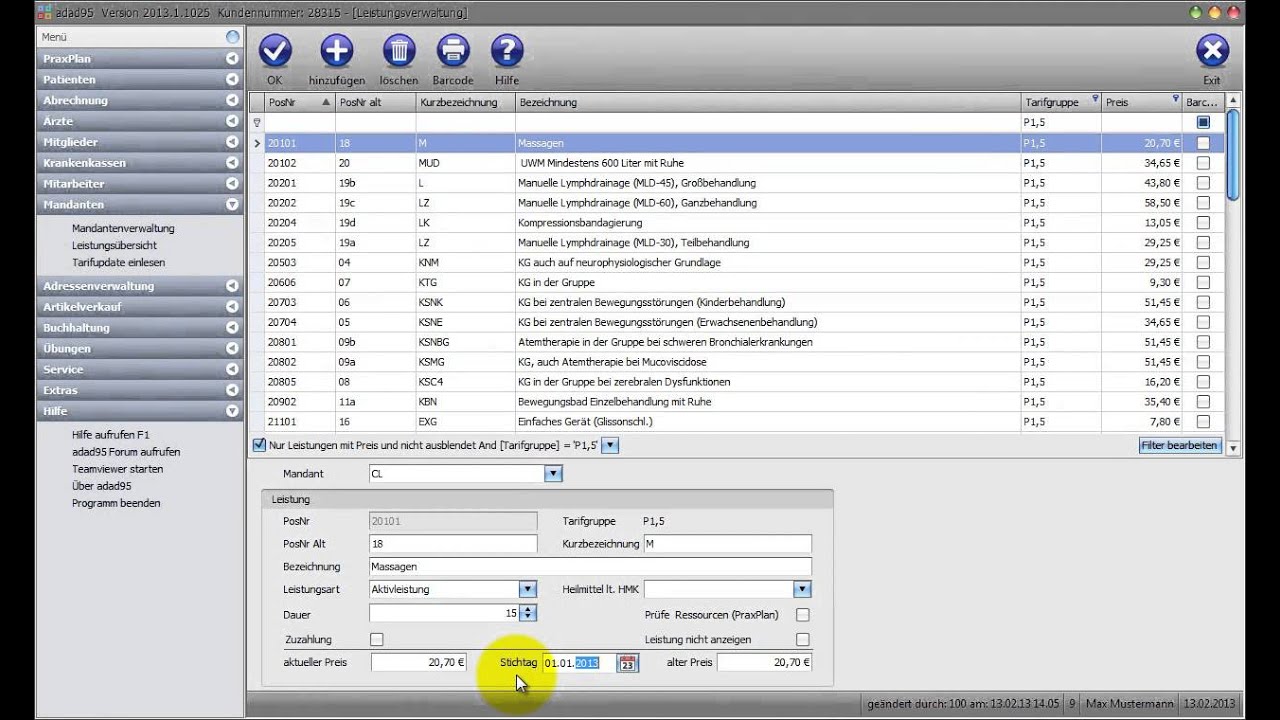Open Leistungsübersicht in the Mandanten menu
This screenshot has width=1280, height=720.
(114, 245)
